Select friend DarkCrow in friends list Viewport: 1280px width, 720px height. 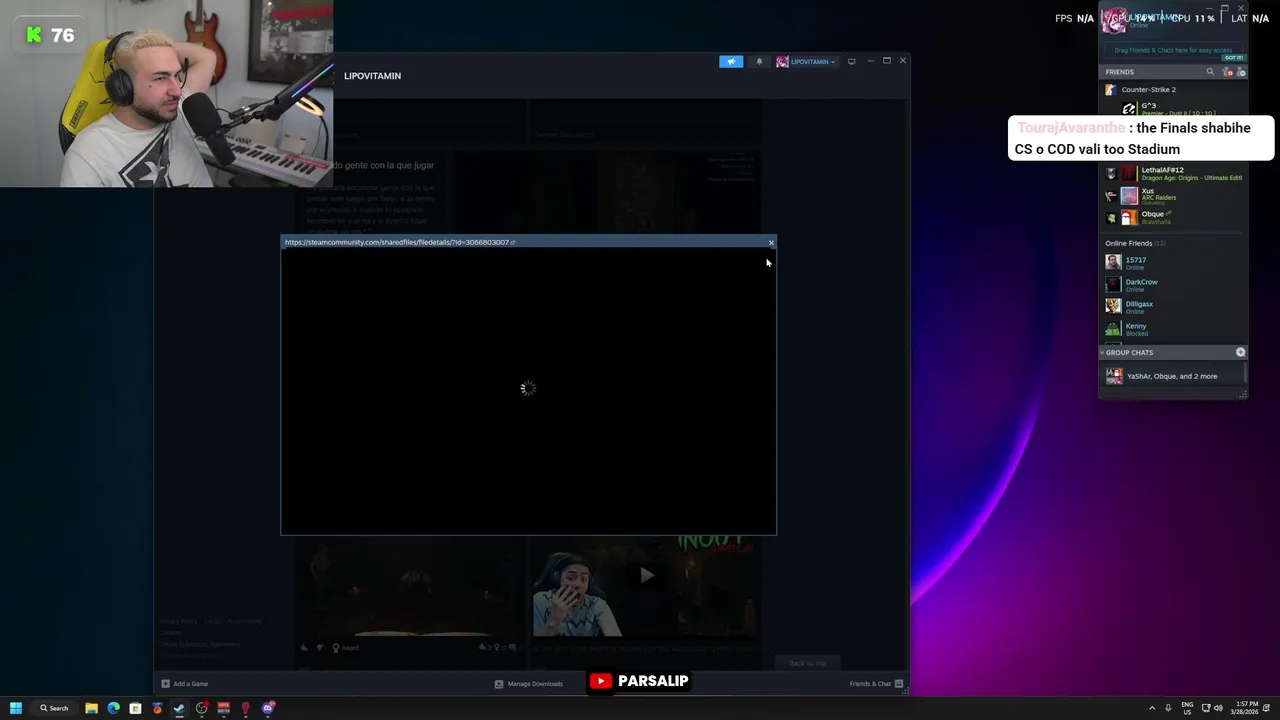coord(1172,284)
